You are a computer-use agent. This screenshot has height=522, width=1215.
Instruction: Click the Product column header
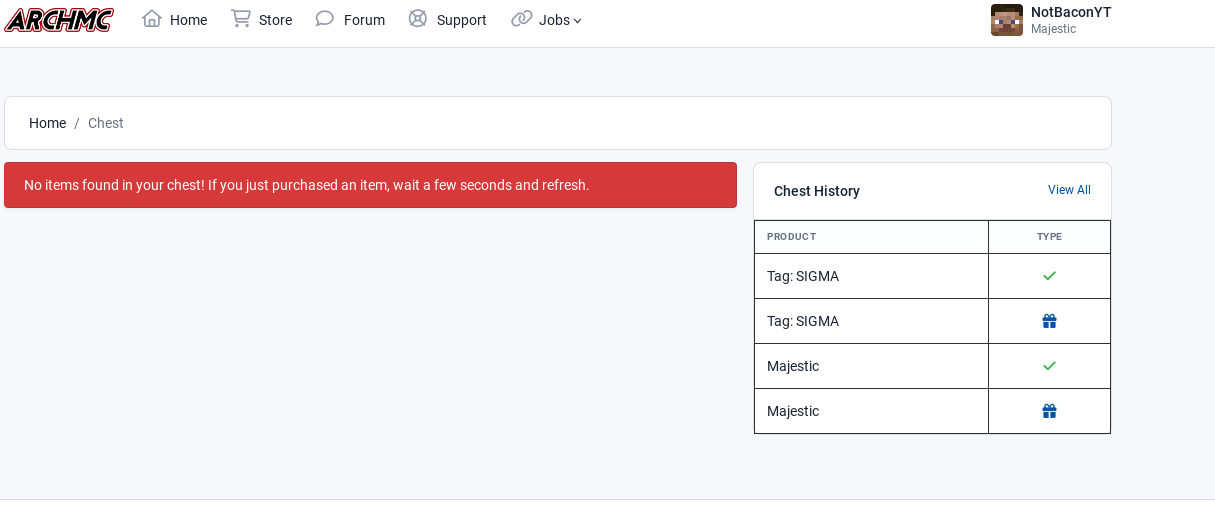coord(791,237)
